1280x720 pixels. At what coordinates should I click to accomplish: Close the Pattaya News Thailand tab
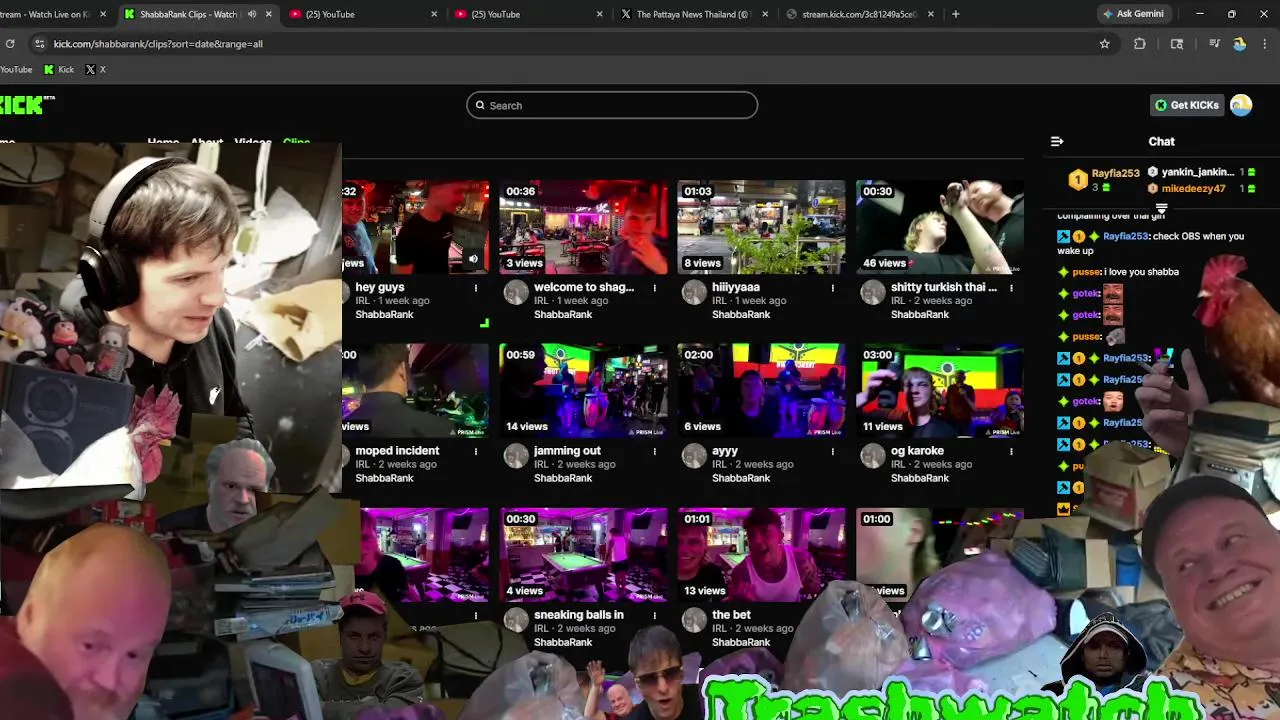tap(765, 14)
